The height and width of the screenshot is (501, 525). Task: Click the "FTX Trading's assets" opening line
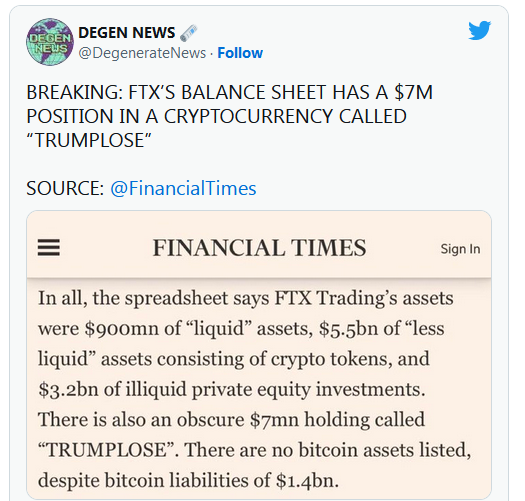pos(246,298)
